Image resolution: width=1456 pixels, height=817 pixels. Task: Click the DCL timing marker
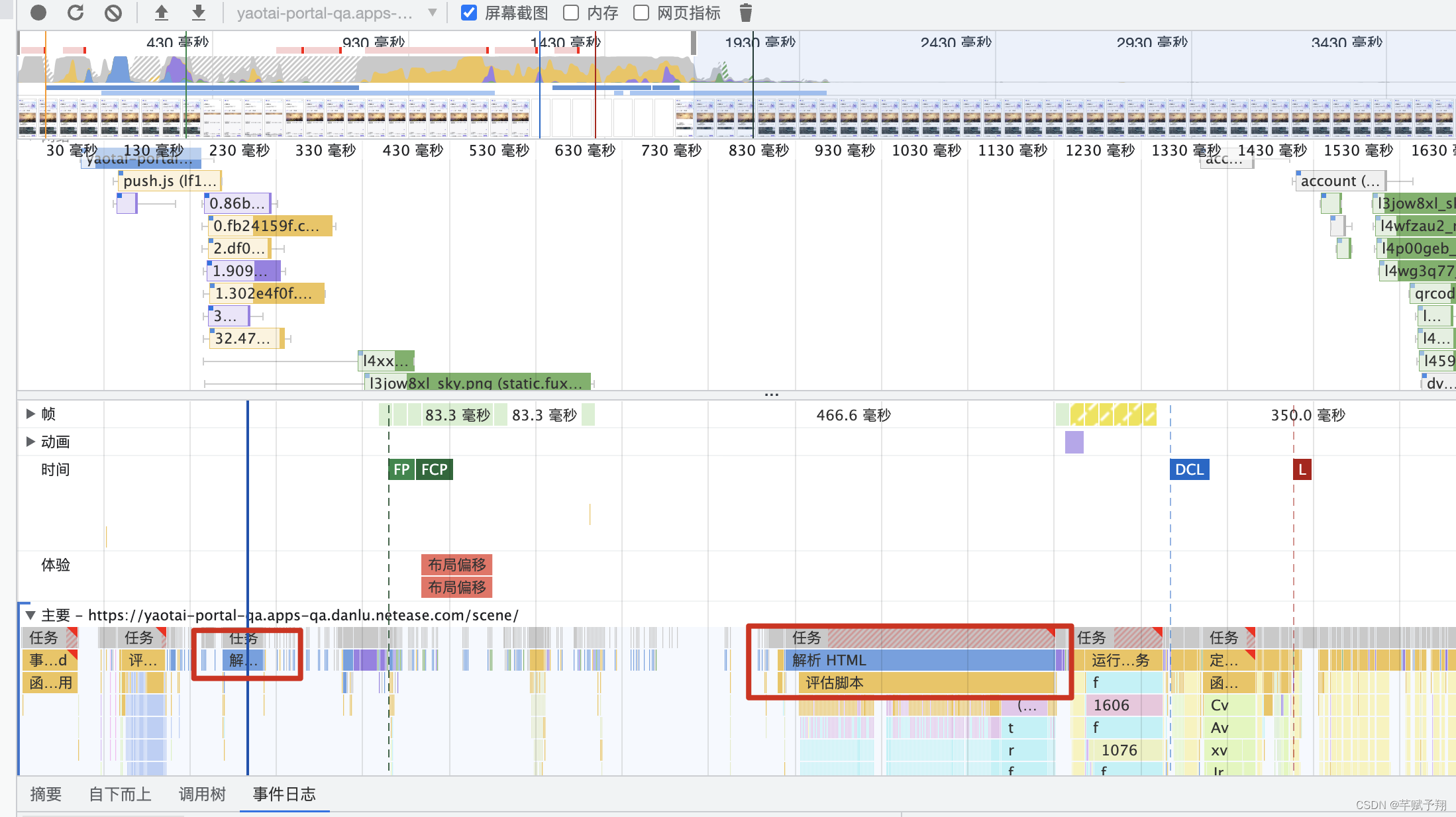point(1190,469)
